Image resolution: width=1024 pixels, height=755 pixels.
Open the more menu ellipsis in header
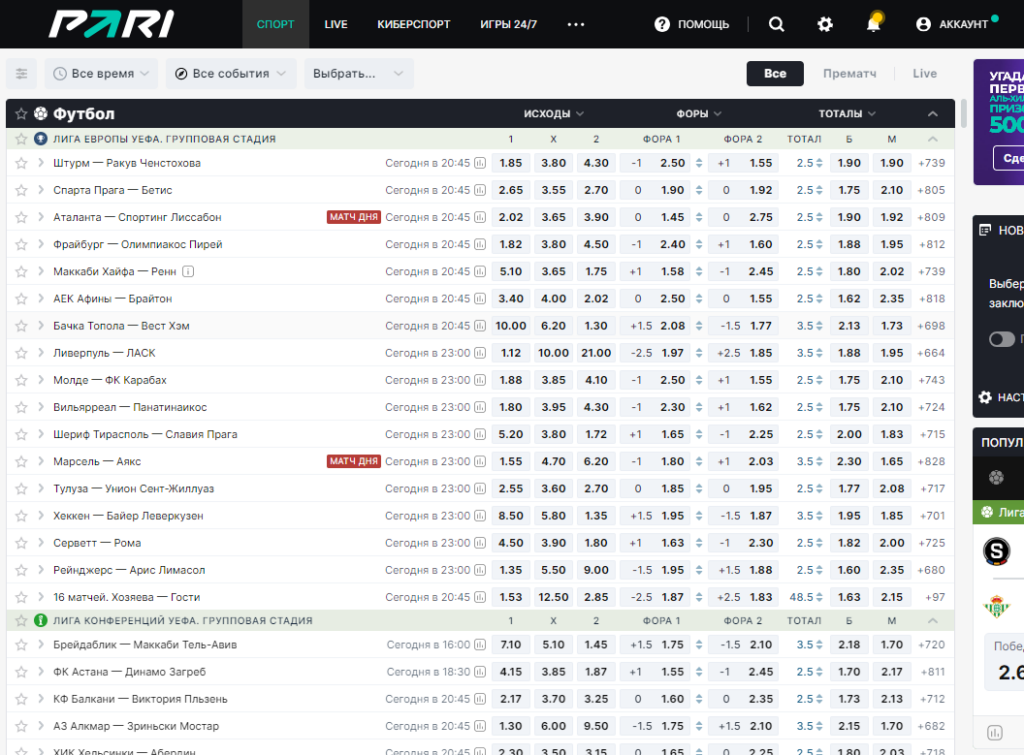[x=575, y=24]
